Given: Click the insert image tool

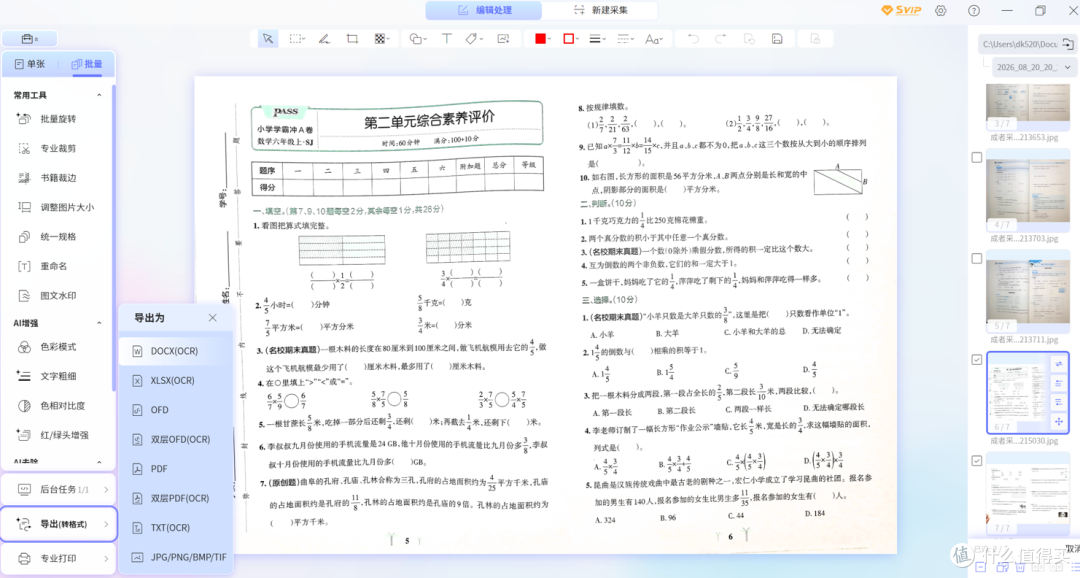Looking at the screenshot, I should click(503, 39).
